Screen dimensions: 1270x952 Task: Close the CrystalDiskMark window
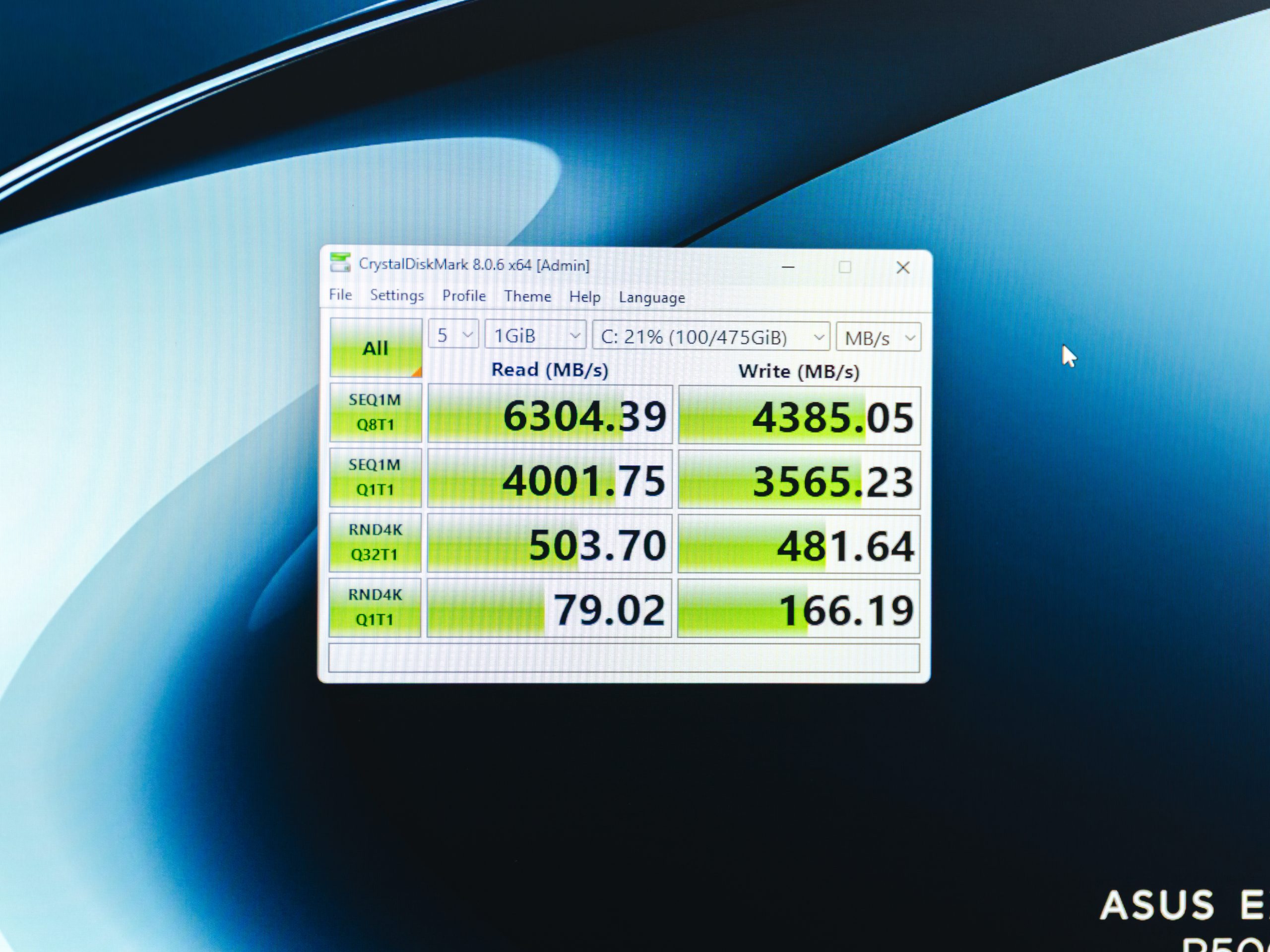coord(902,267)
